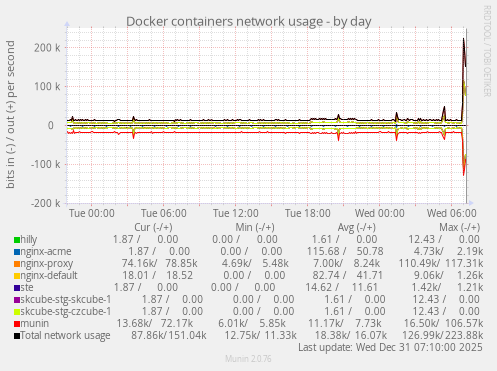Click the blue nginx-acme legend swatch
Viewport: 497px width, 371px height.
[x=17, y=252]
